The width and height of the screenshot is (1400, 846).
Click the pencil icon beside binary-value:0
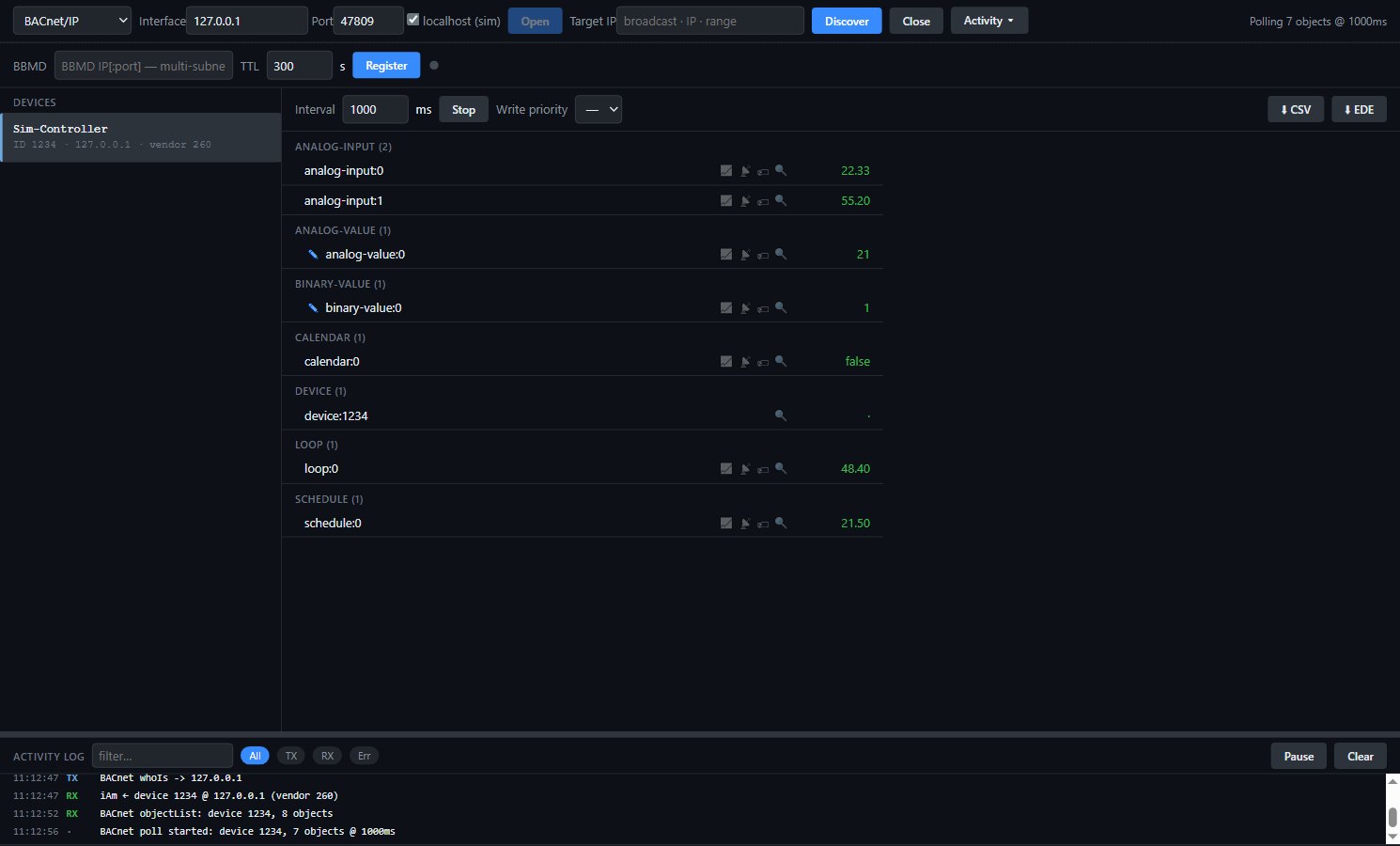(x=313, y=308)
